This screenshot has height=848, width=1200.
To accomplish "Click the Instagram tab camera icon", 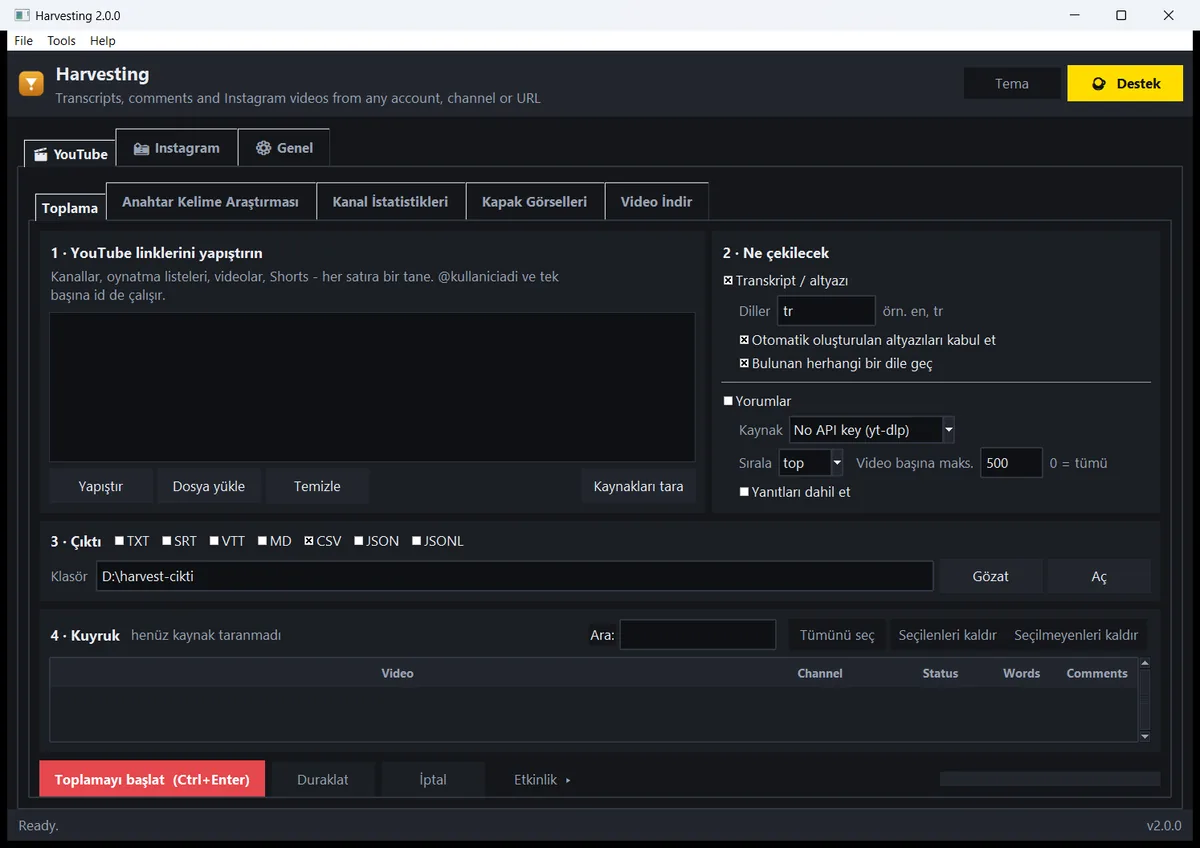I will 141,148.
